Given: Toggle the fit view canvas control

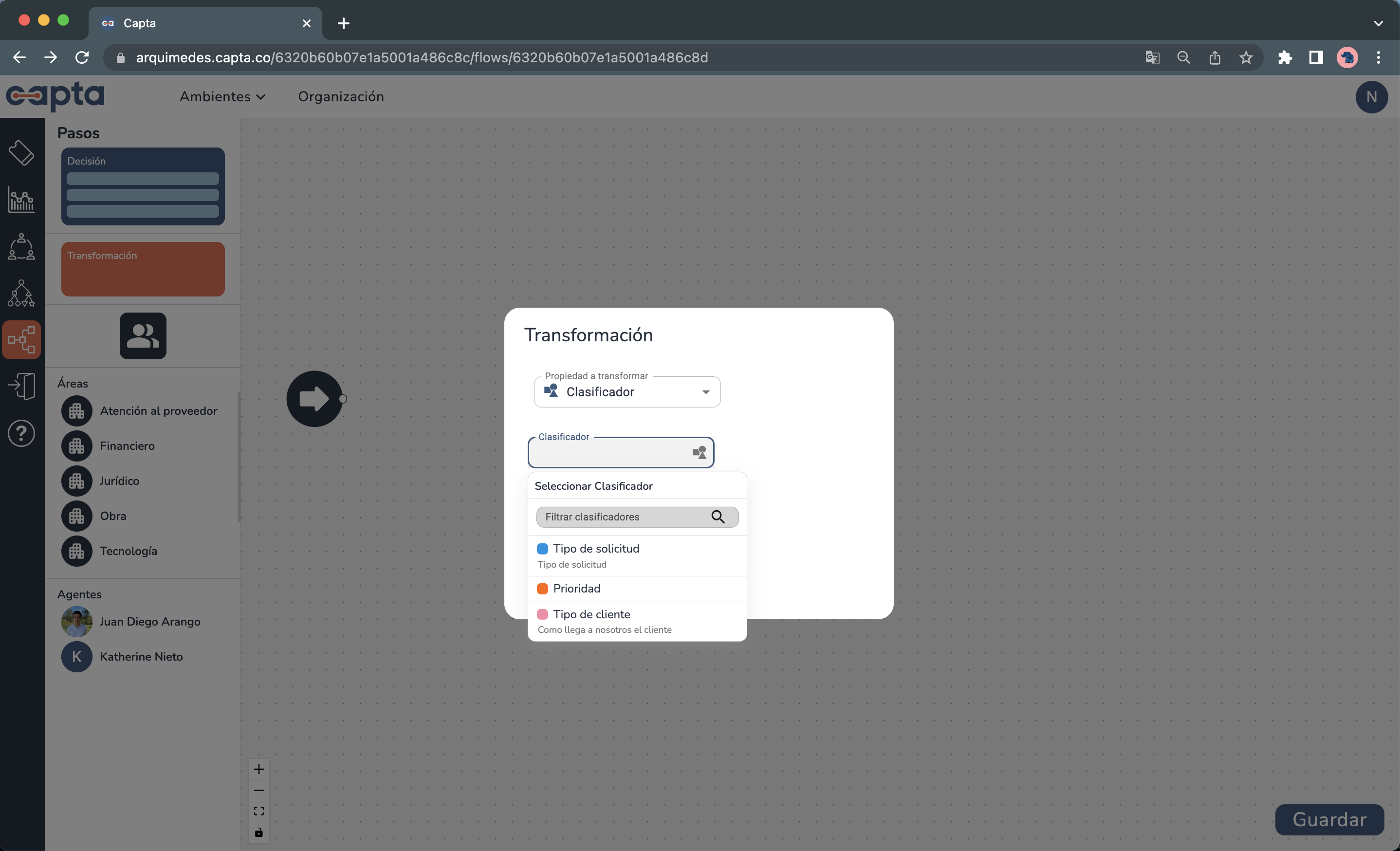Looking at the screenshot, I should [x=258, y=811].
